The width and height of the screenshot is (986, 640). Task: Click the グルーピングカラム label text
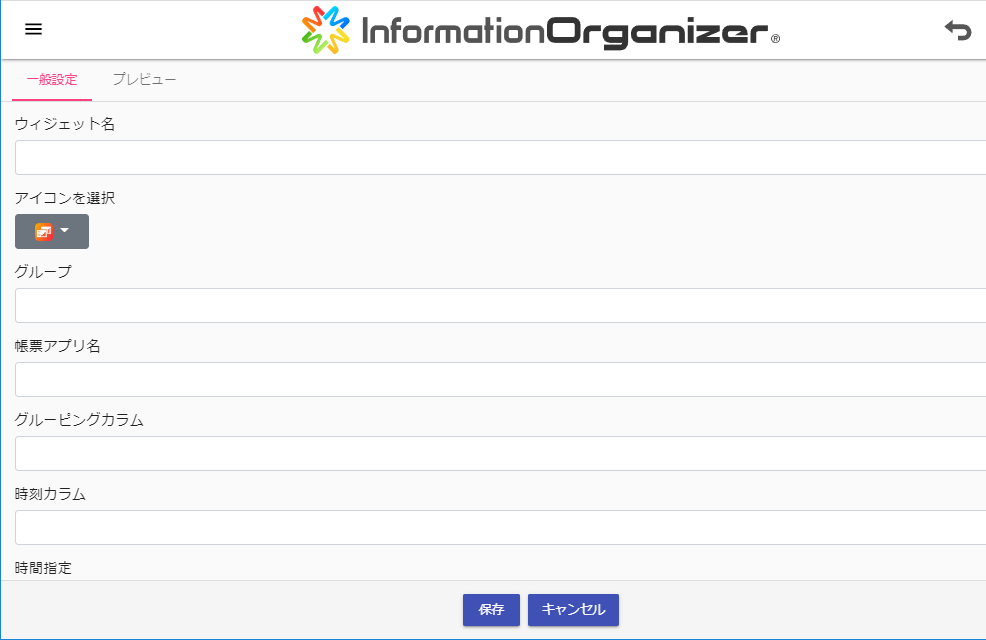click(79, 420)
